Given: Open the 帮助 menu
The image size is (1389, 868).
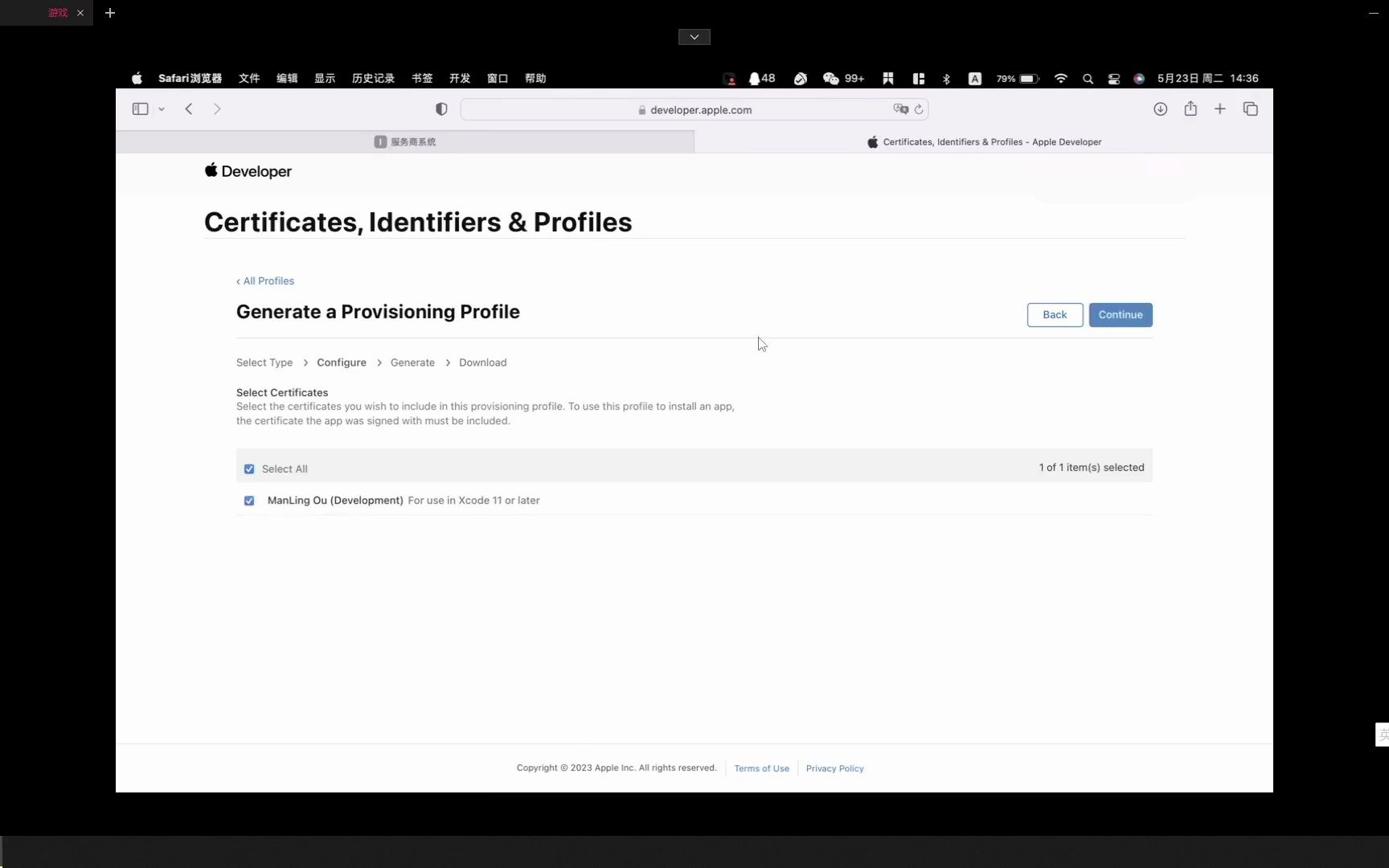Looking at the screenshot, I should coord(535,78).
